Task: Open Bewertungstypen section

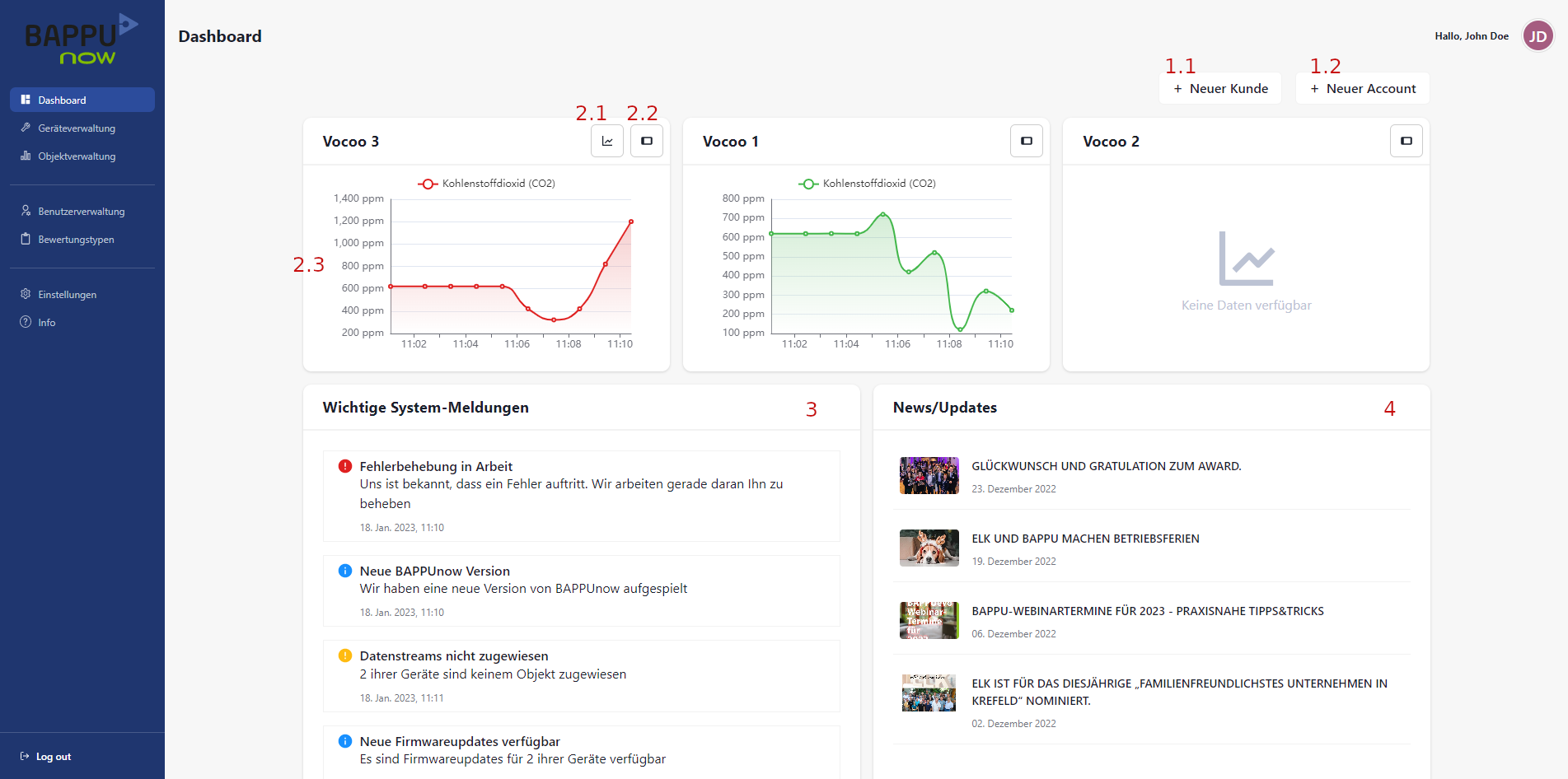Action: [82, 239]
